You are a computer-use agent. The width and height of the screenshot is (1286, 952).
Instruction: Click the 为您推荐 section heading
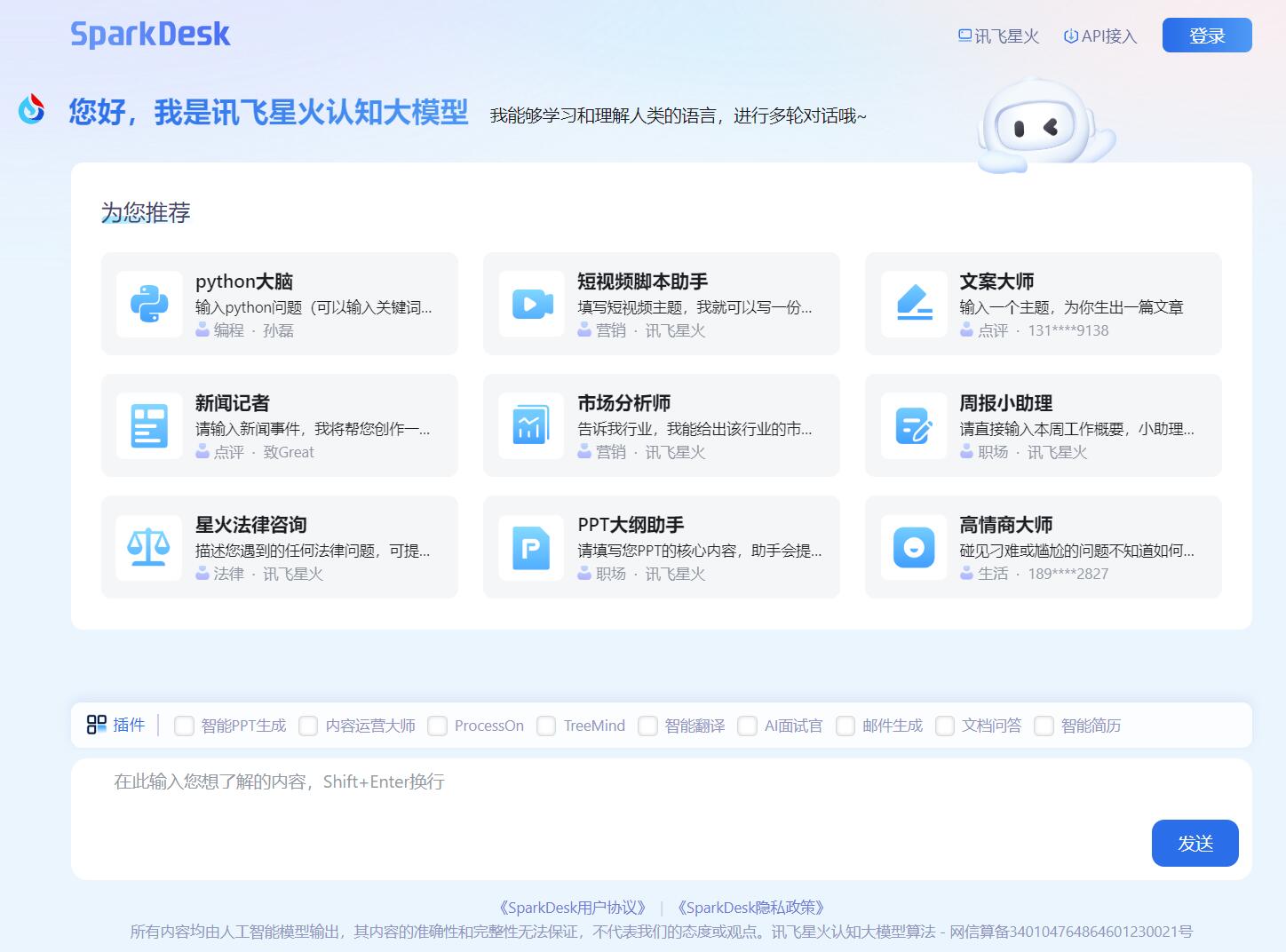pos(146,212)
